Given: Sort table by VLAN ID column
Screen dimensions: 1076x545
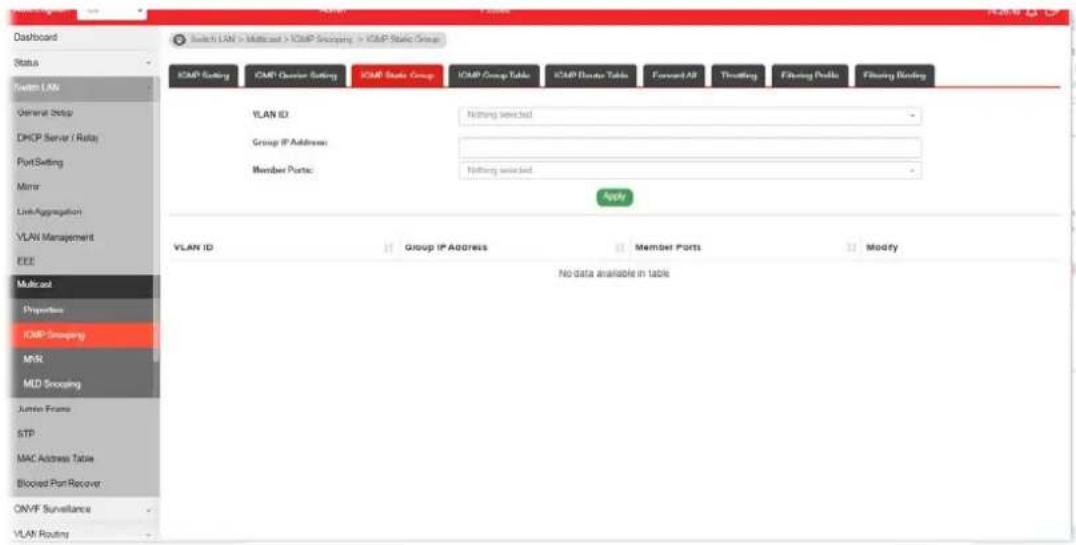Looking at the screenshot, I should pyautogui.click(x=281, y=247).
